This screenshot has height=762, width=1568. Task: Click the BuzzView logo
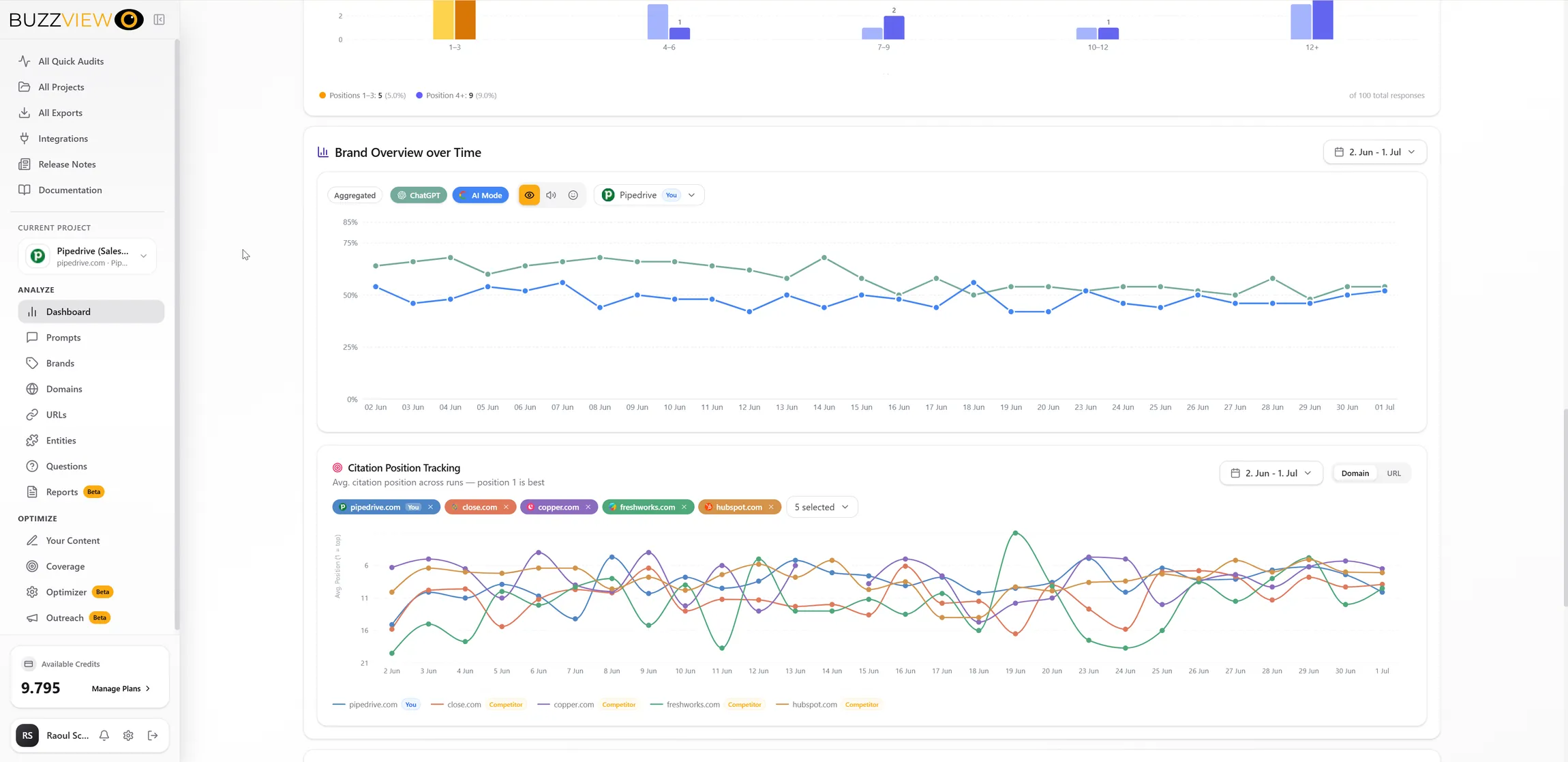tap(76, 19)
